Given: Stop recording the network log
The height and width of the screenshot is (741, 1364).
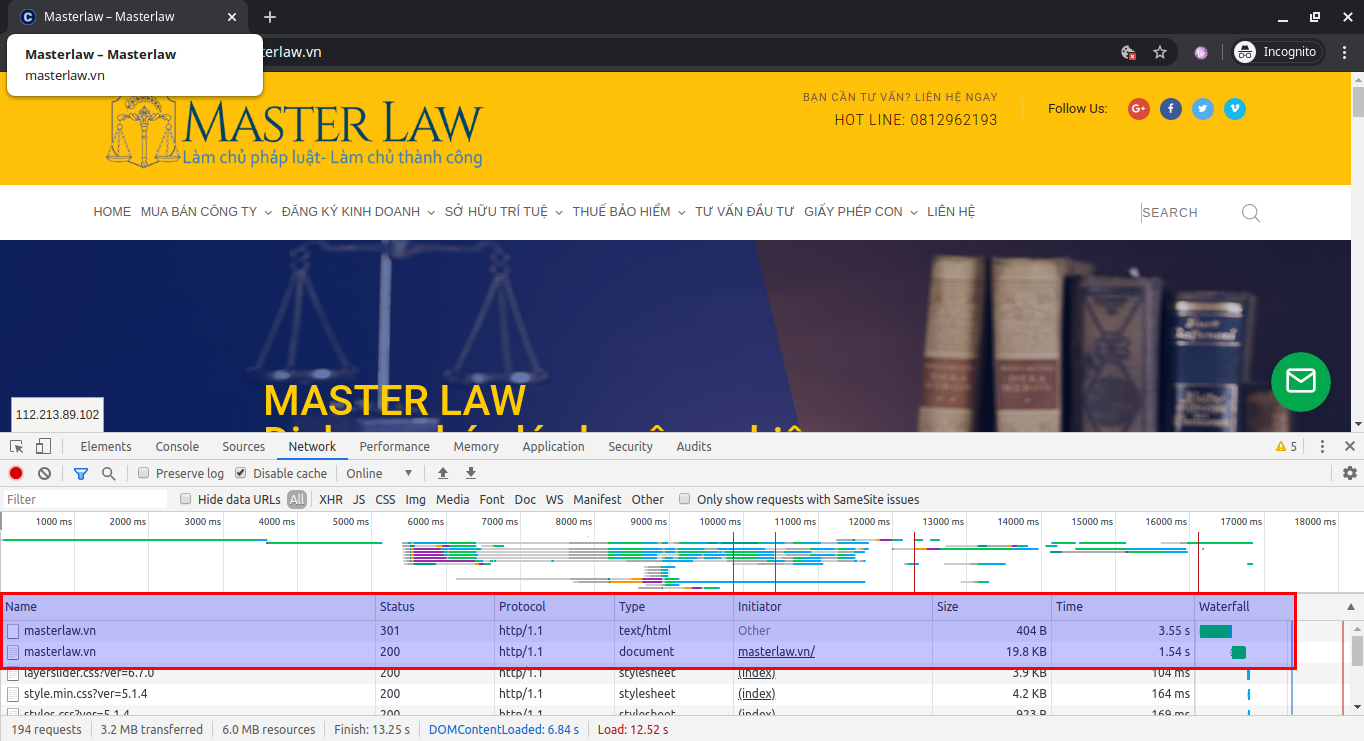Looking at the screenshot, I should tap(16, 473).
